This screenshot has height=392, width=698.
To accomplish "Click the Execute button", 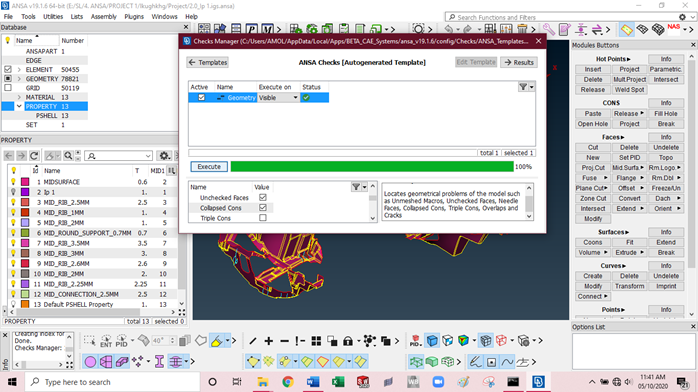I will pos(209,166).
